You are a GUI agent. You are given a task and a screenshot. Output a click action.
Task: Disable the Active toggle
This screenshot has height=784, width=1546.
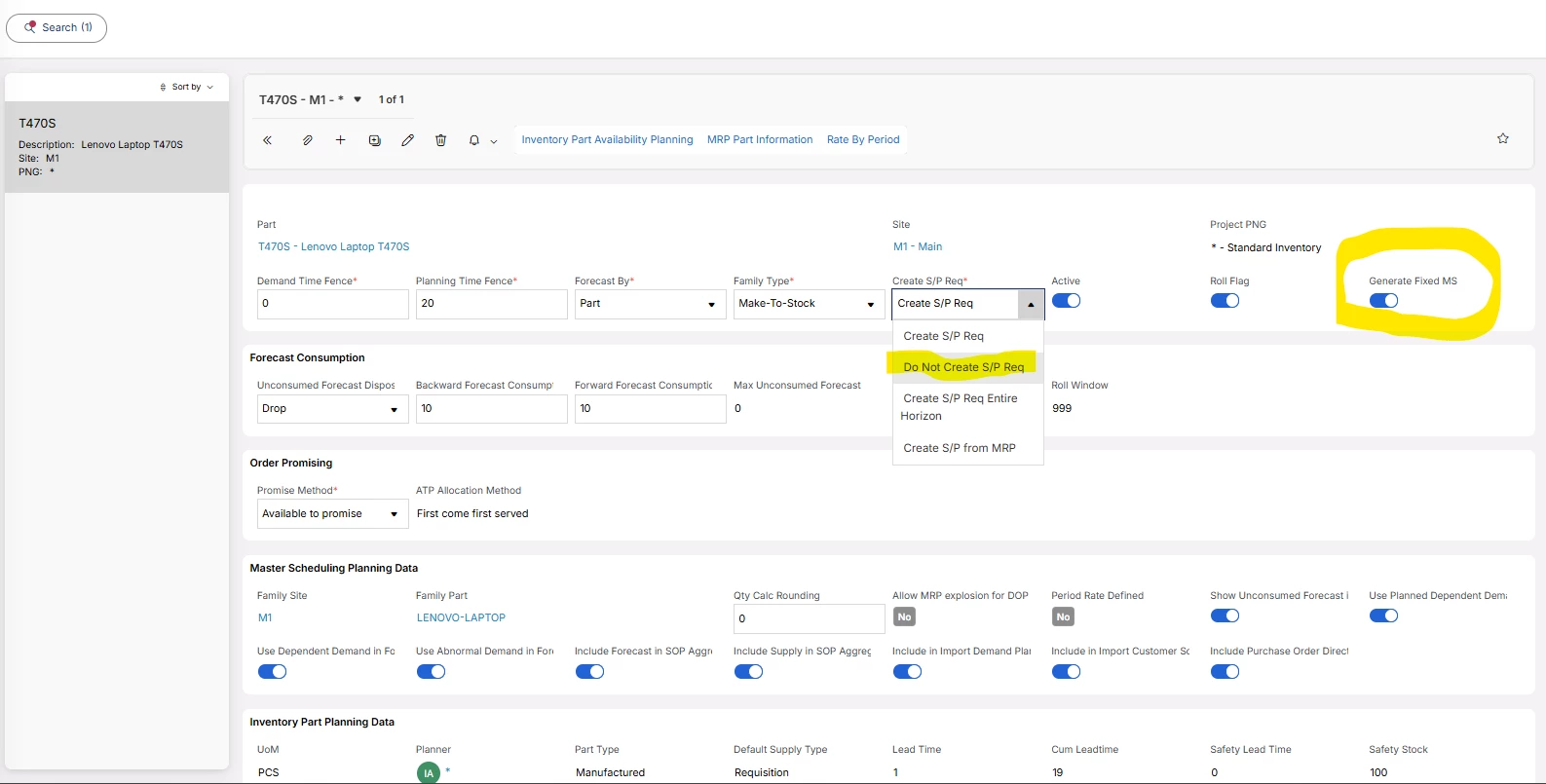pos(1066,301)
